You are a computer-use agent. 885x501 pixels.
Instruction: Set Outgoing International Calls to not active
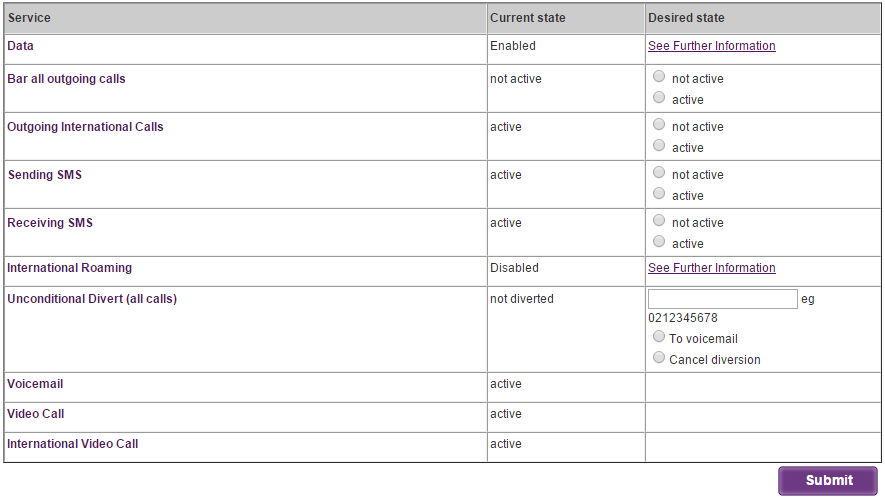point(659,124)
